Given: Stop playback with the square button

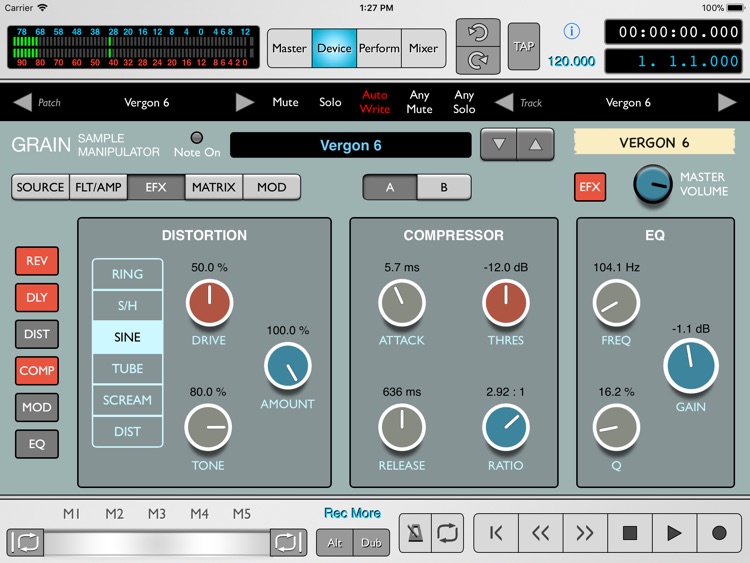Looking at the screenshot, I should [629, 533].
